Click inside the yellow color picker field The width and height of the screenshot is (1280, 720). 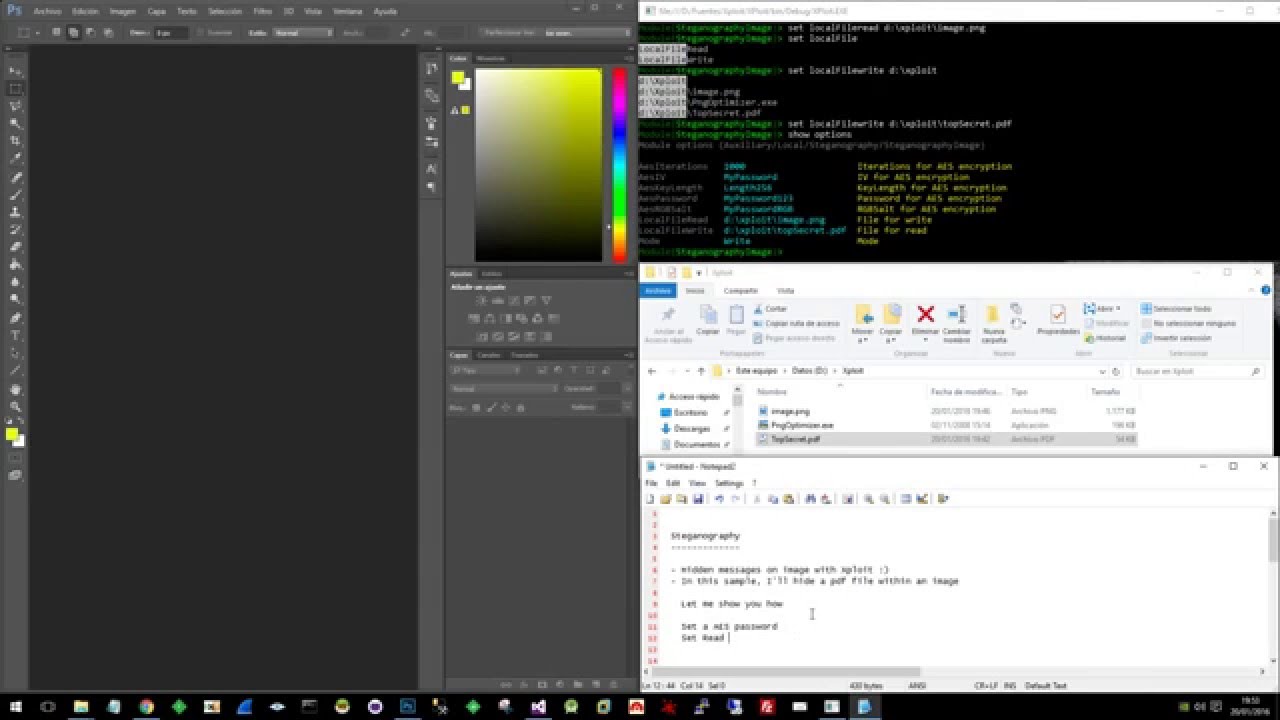[x=538, y=165]
